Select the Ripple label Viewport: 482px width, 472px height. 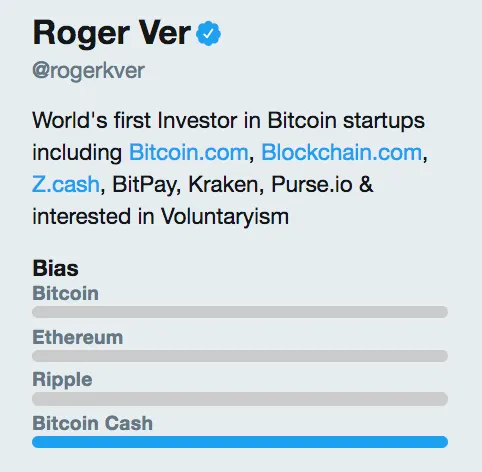[62, 380]
